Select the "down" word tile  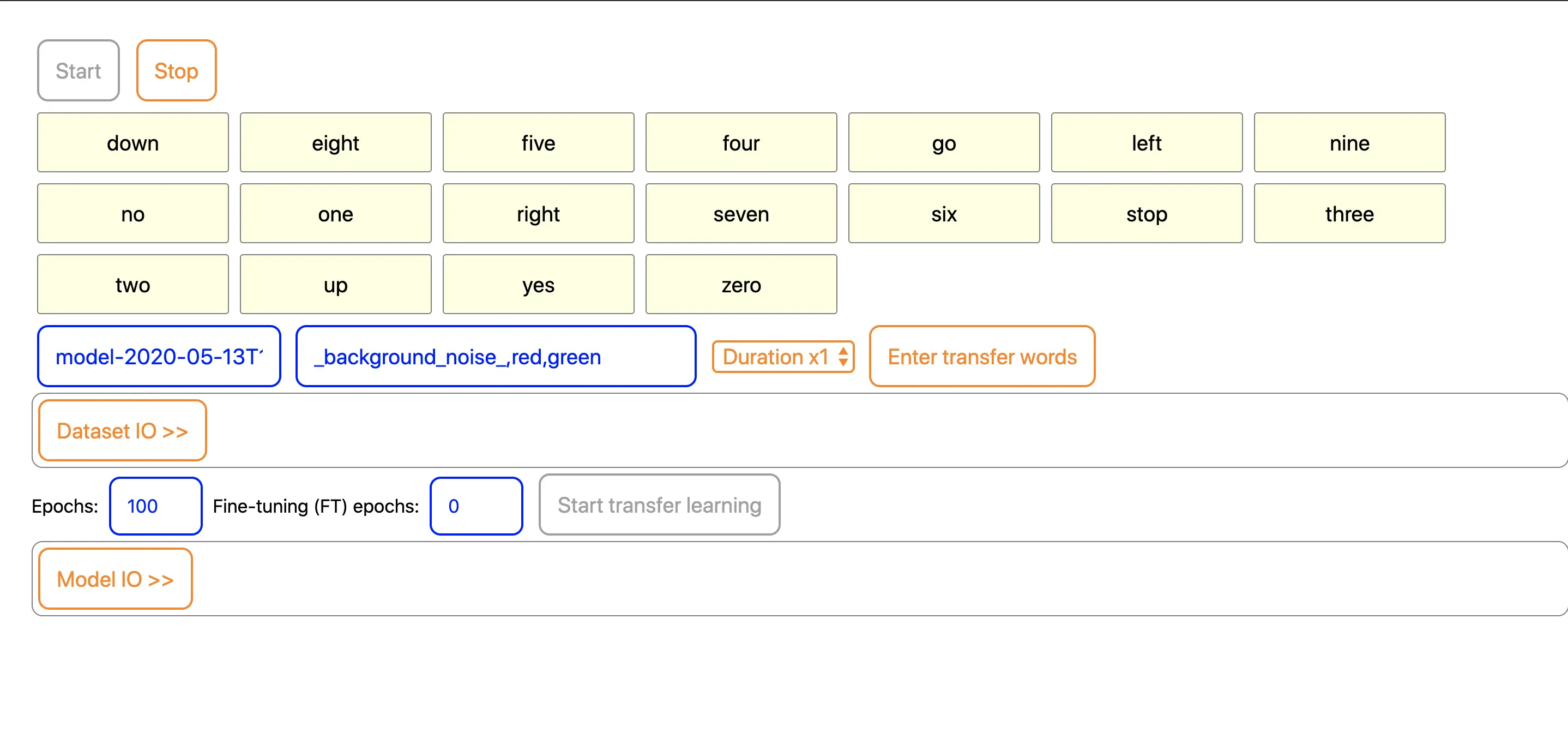point(132,143)
